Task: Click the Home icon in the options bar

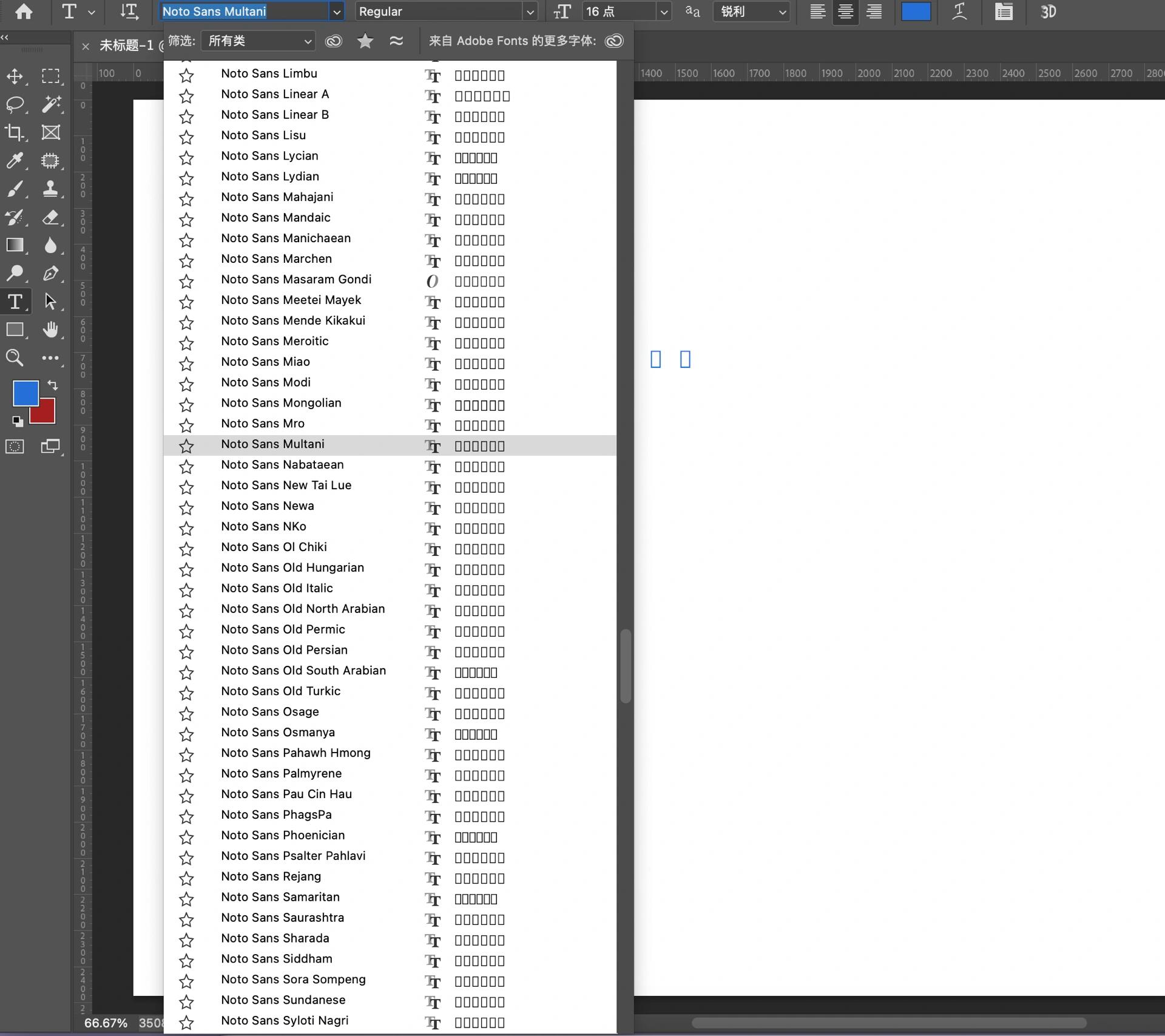Action: [24, 12]
